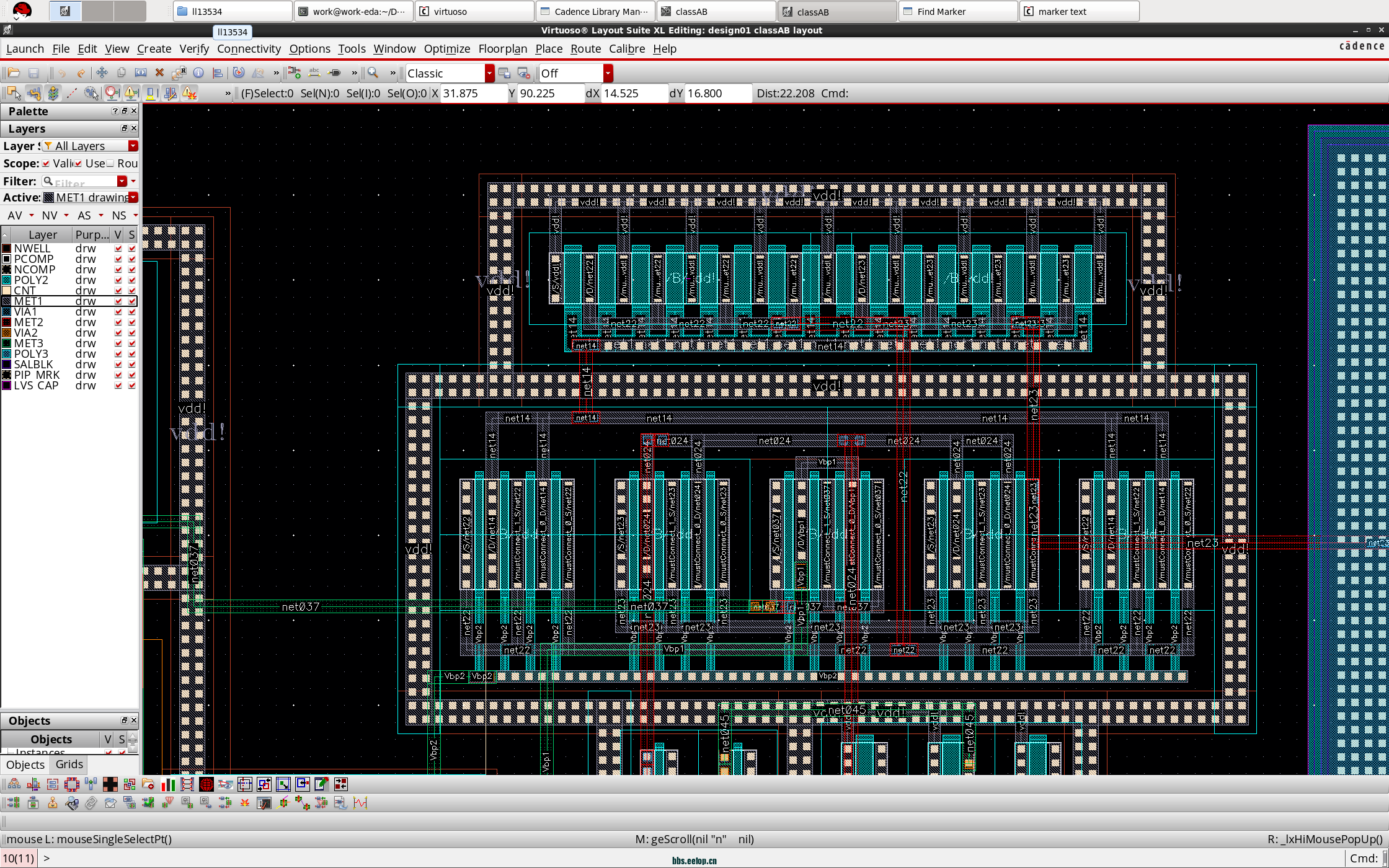This screenshot has height=868, width=1389.
Task: Open the Classic workspace dropdown
Action: [x=489, y=73]
